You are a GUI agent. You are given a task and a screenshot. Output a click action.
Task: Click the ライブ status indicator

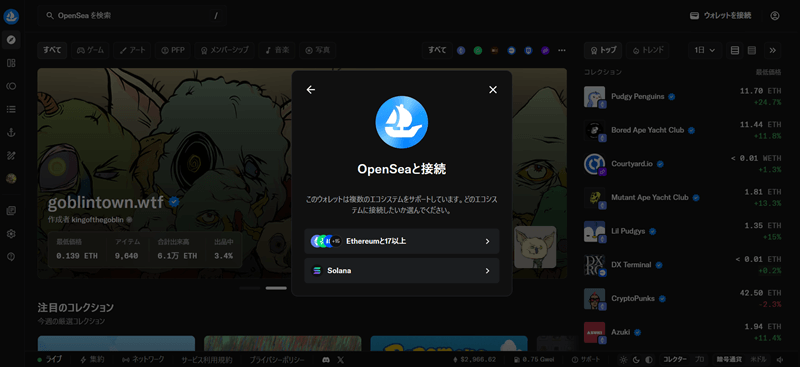(x=49, y=359)
